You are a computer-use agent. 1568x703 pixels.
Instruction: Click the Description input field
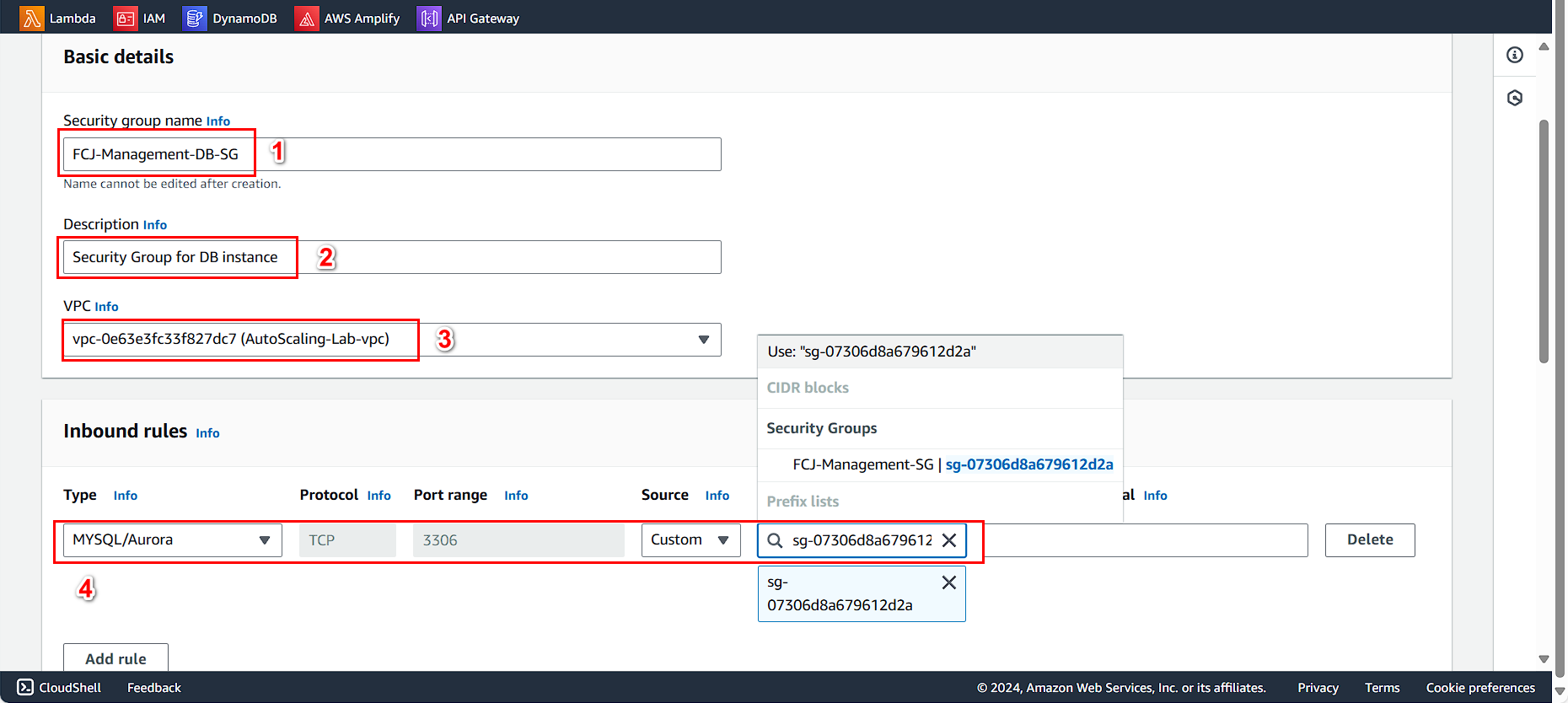pyautogui.click(x=392, y=257)
